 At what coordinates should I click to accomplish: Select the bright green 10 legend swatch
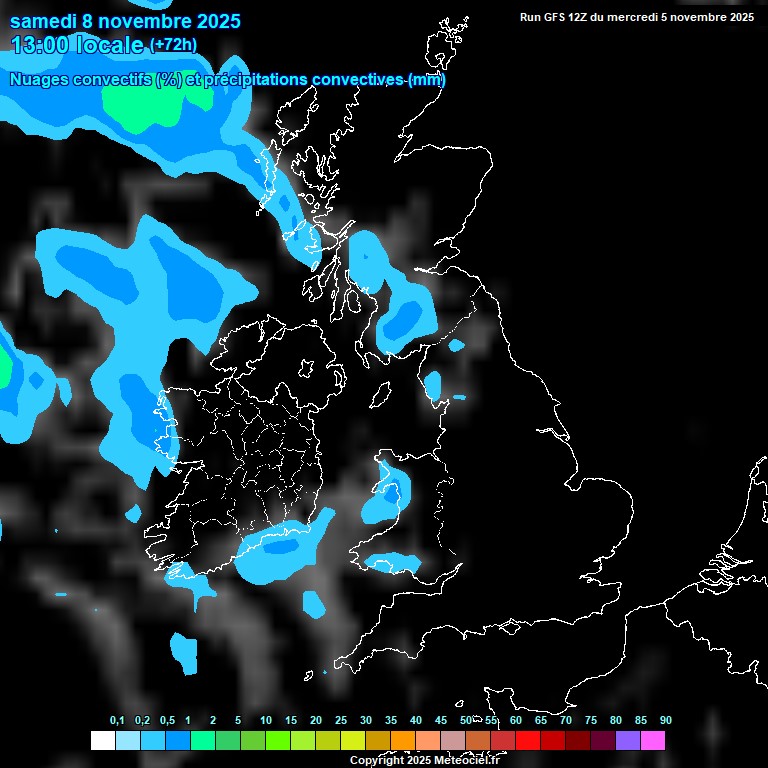click(277, 740)
